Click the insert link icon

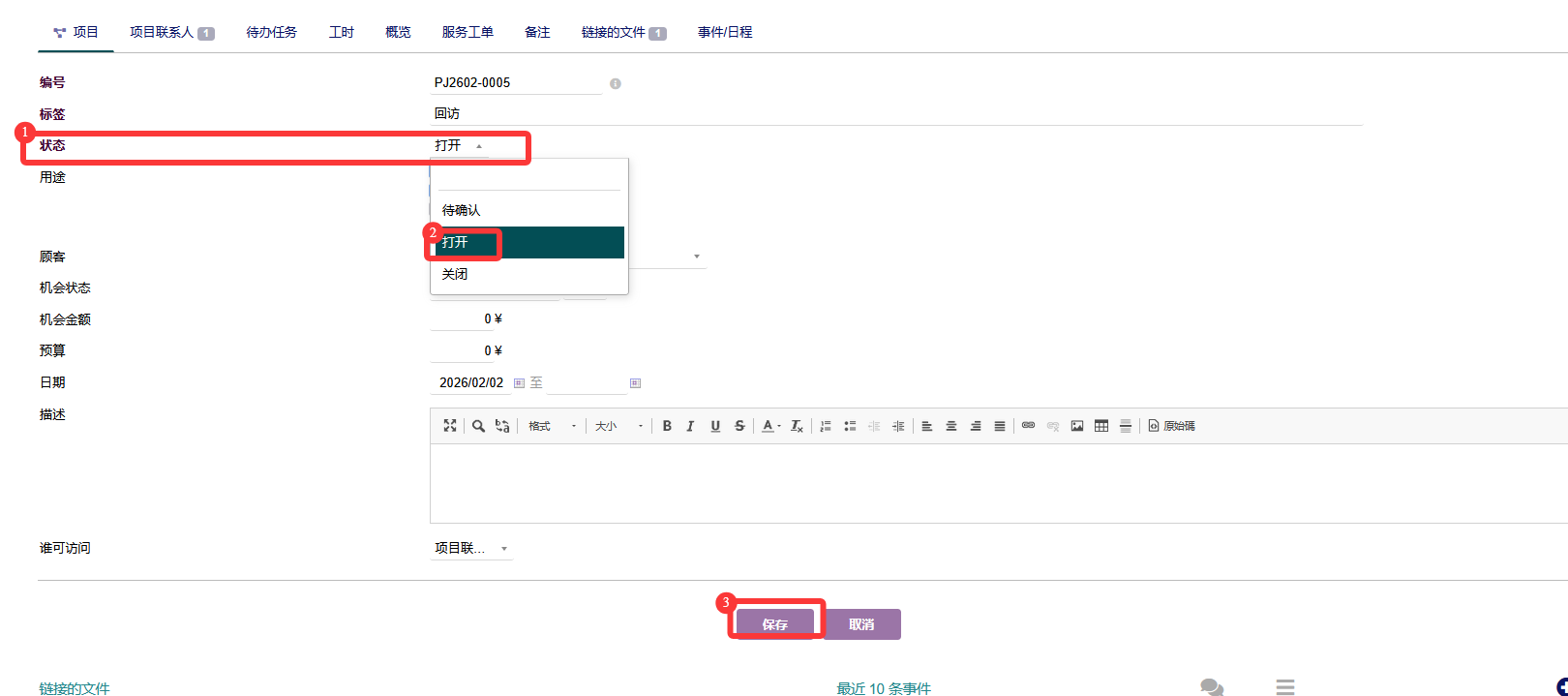[1028, 426]
